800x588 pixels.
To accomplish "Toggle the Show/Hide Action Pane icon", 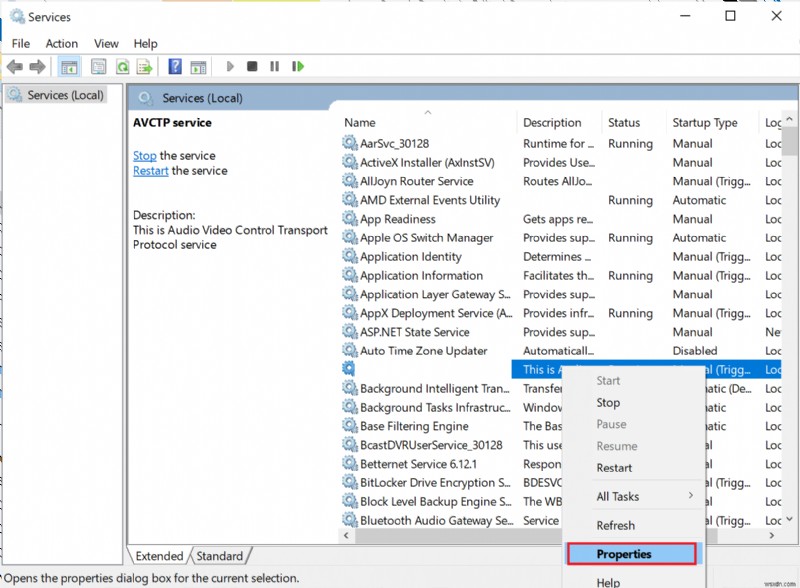I will point(197,66).
